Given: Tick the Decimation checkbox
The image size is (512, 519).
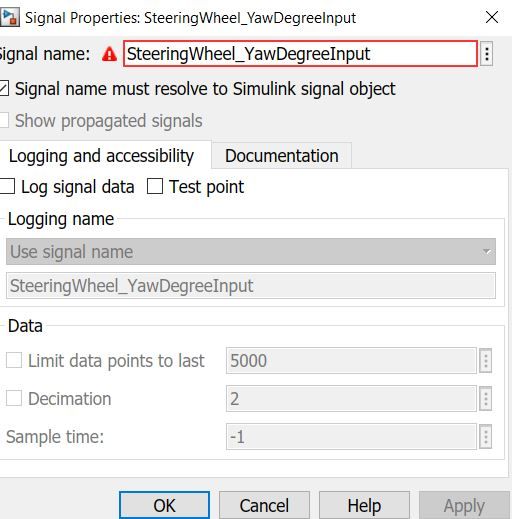Looking at the screenshot, I should click(14, 398).
